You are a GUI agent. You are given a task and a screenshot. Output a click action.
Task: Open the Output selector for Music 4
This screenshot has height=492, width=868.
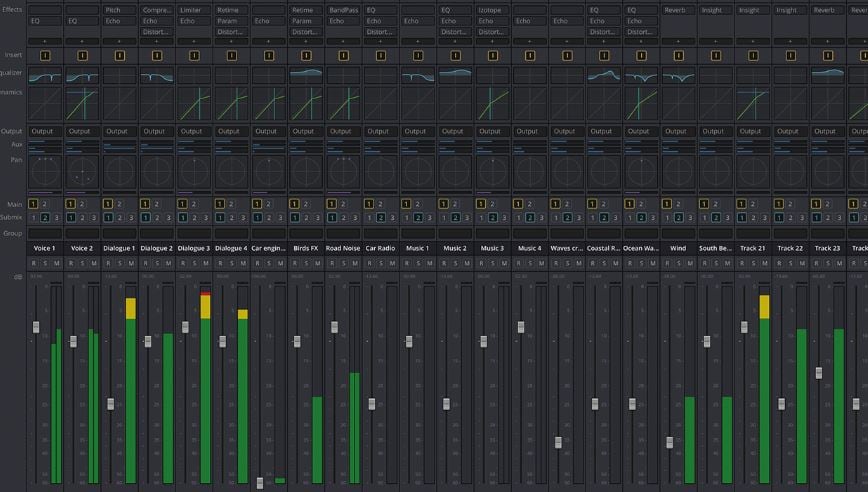[x=529, y=131]
